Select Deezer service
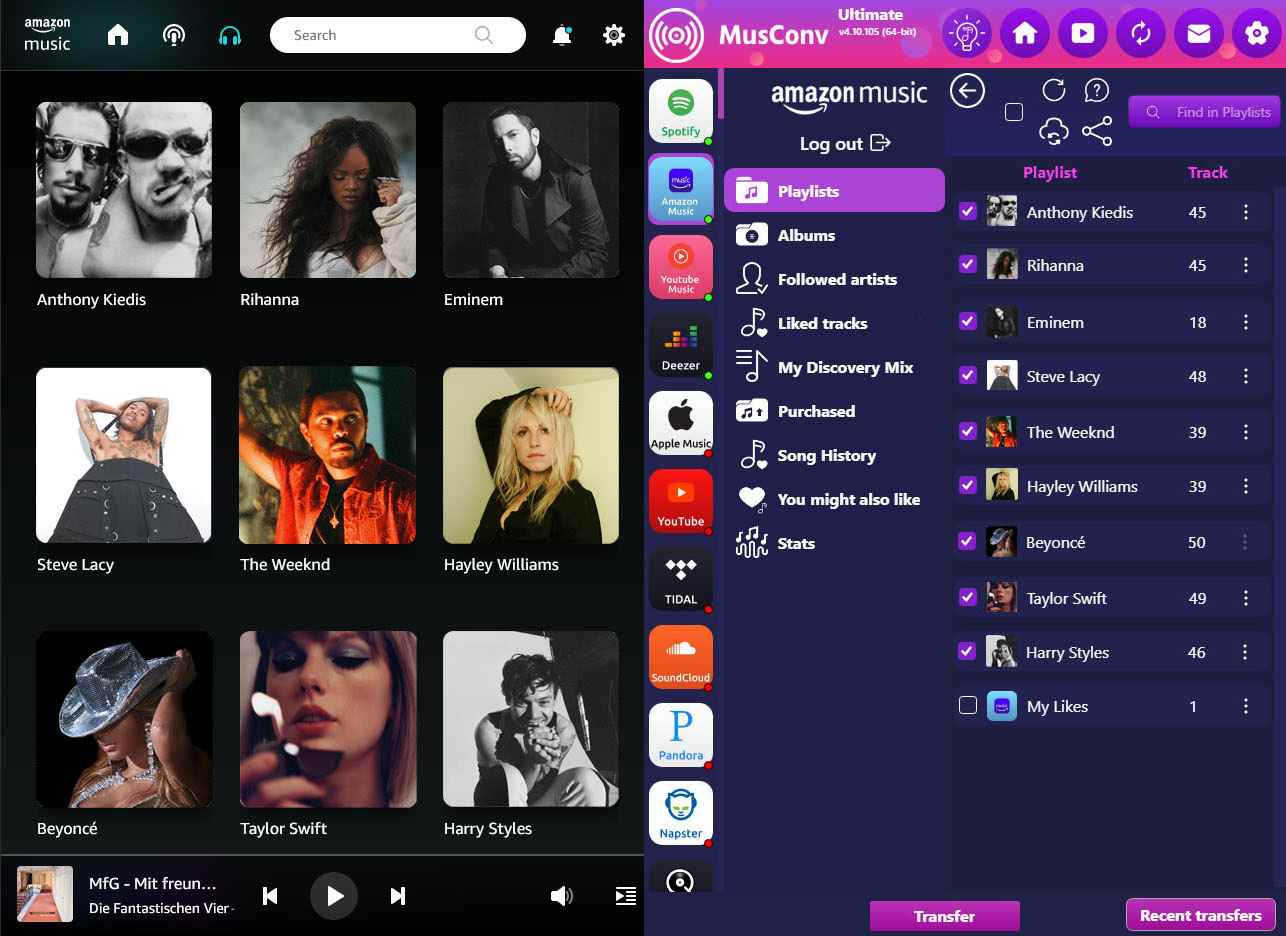 [681, 345]
